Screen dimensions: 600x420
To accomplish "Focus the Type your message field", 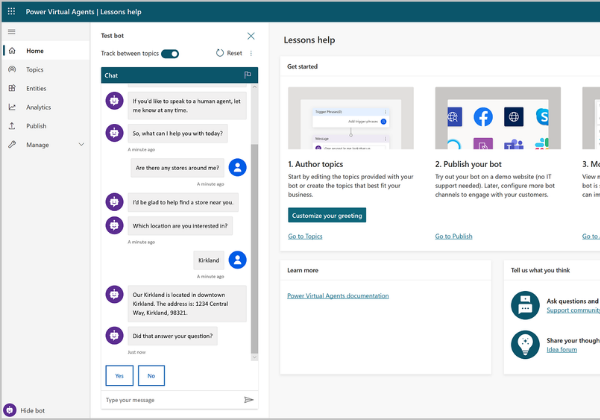I will [x=172, y=400].
